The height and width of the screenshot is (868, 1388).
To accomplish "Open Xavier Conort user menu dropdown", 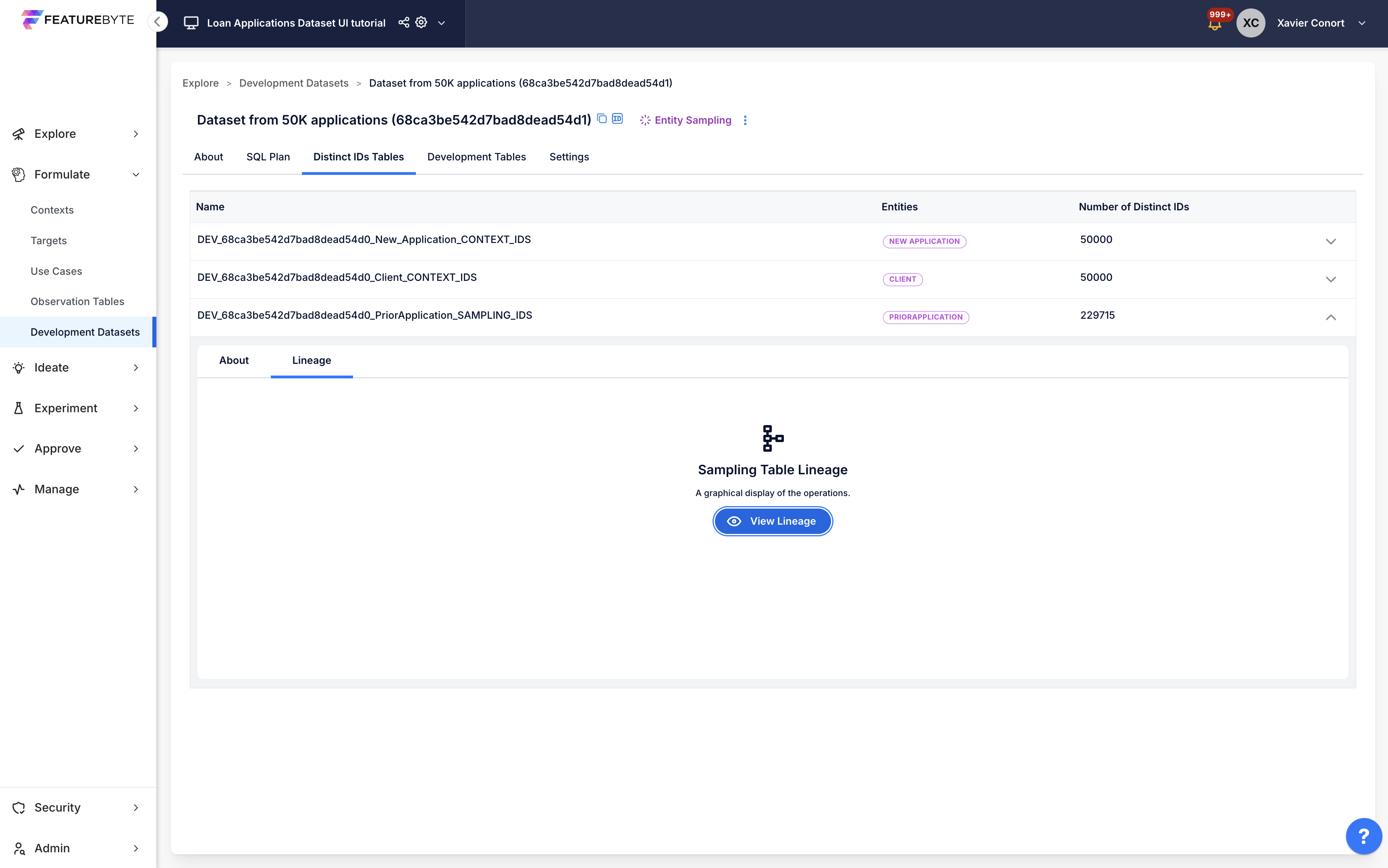I will click(1361, 23).
